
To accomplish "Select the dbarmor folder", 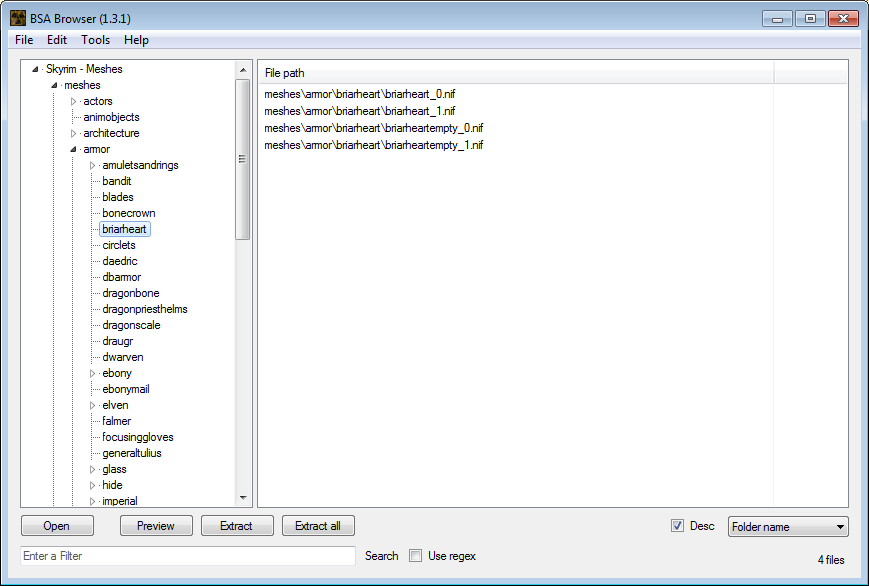I will [121, 277].
